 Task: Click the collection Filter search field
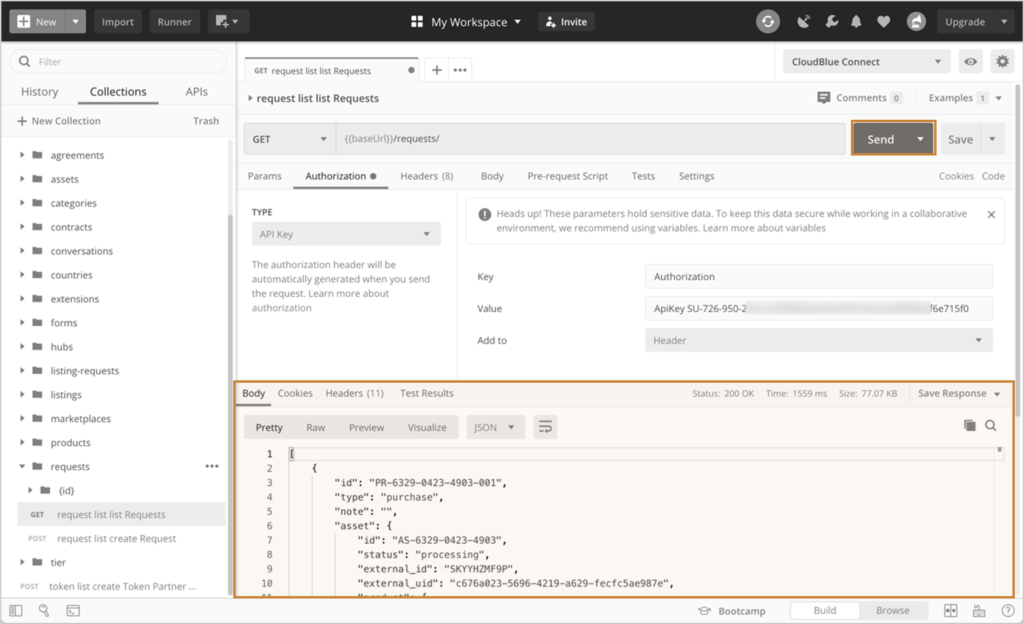tap(118, 61)
